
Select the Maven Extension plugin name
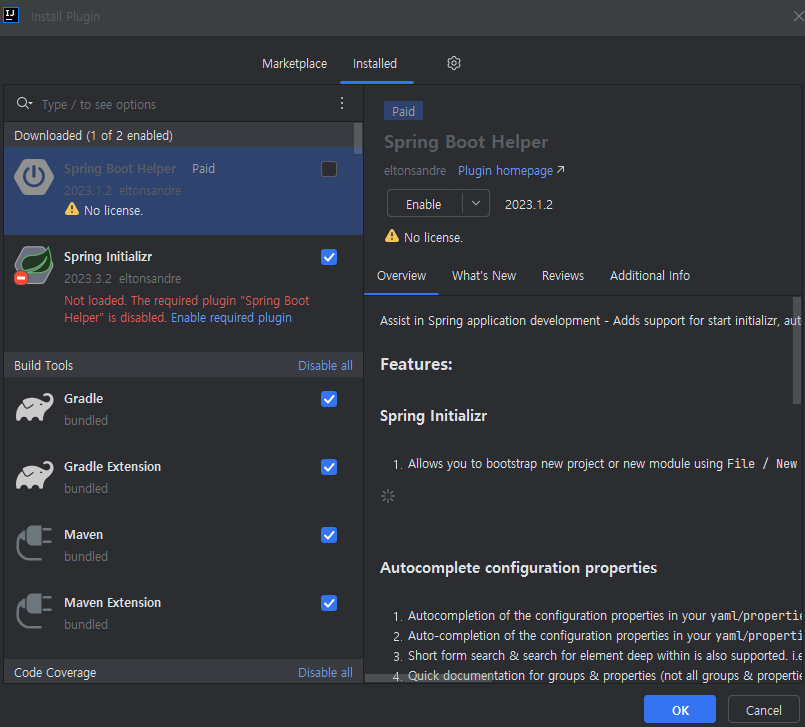coord(112,603)
